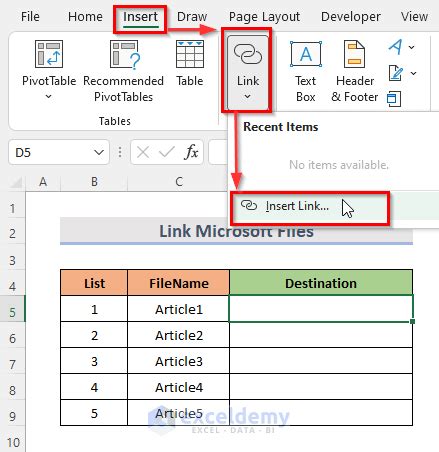Open the Name Box dropdown arrow
439x452 pixels.
pyautogui.click(x=99, y=153)
